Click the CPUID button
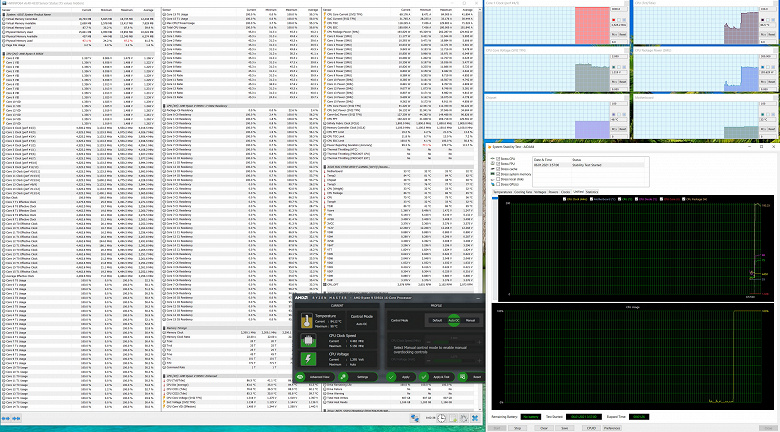 (591, 428)
